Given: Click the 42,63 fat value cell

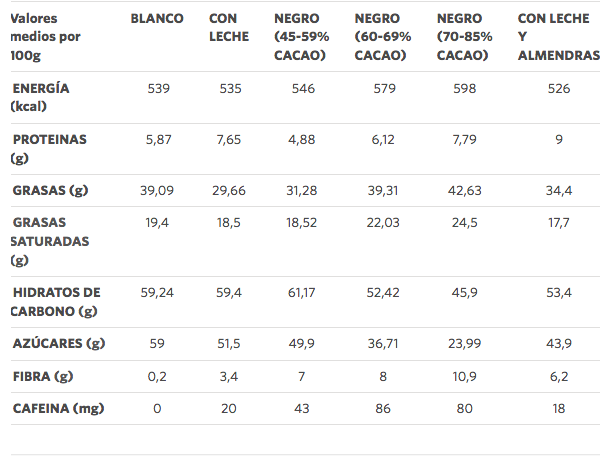Looking at the screenshot, I should click(x=464, y=191).
